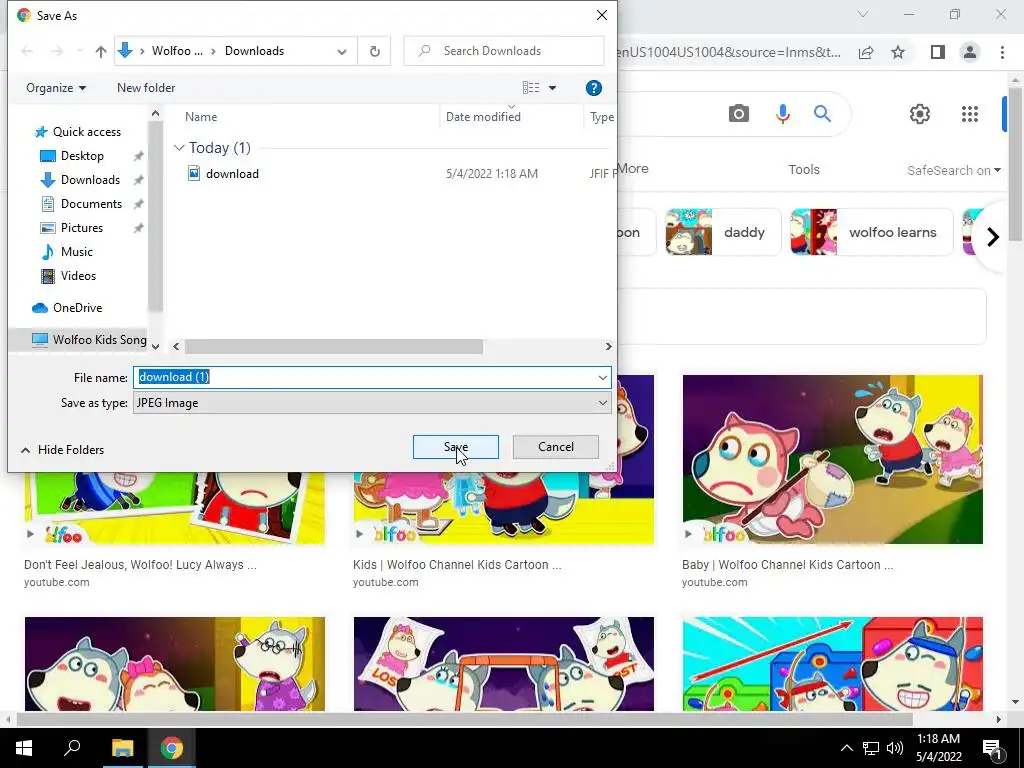Click the Search Downloads field

tap(504, 51)
